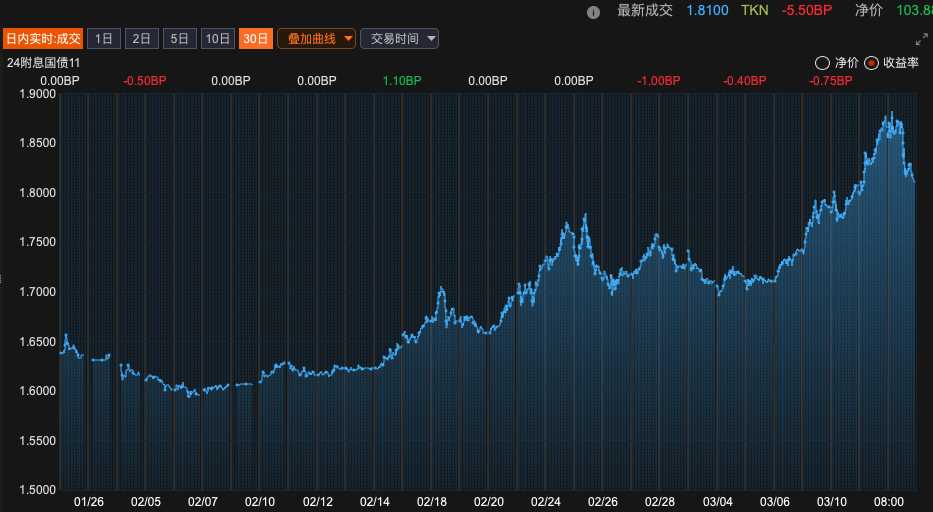Click the -5.50BP change value at top

[x=806, y=10]
